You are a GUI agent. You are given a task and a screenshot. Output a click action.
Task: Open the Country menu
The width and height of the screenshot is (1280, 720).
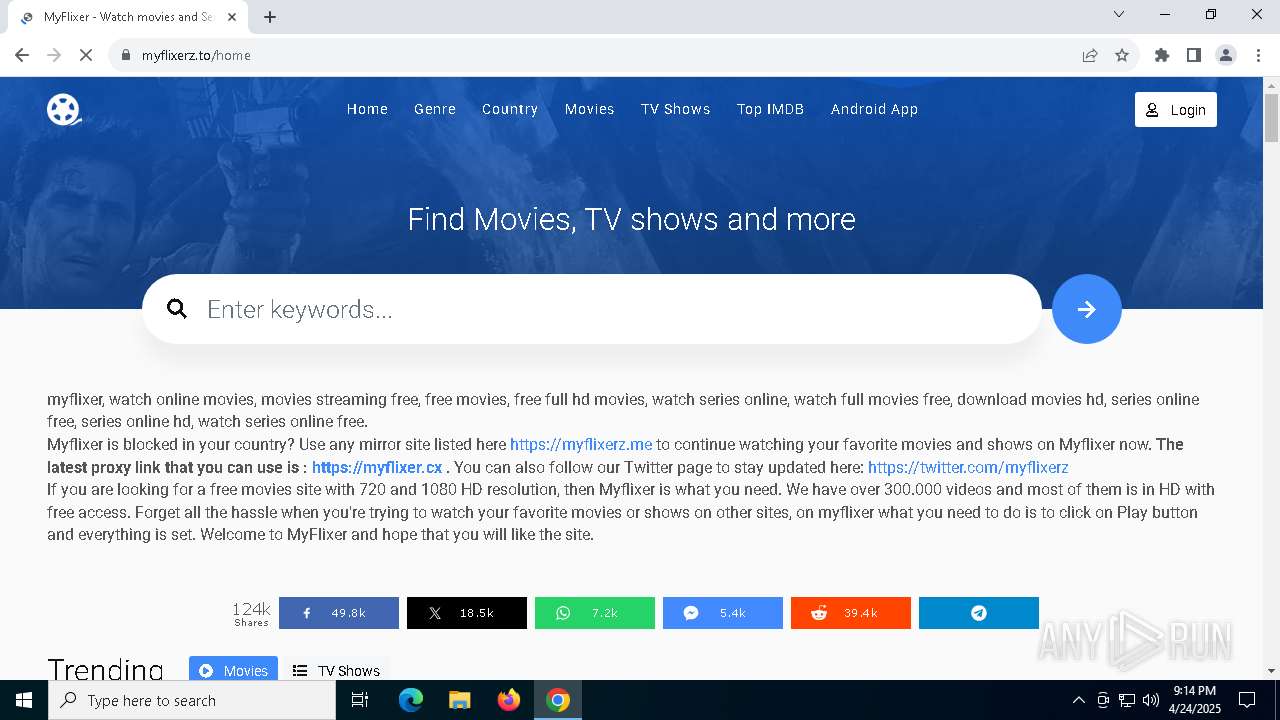tap(510, 109)
